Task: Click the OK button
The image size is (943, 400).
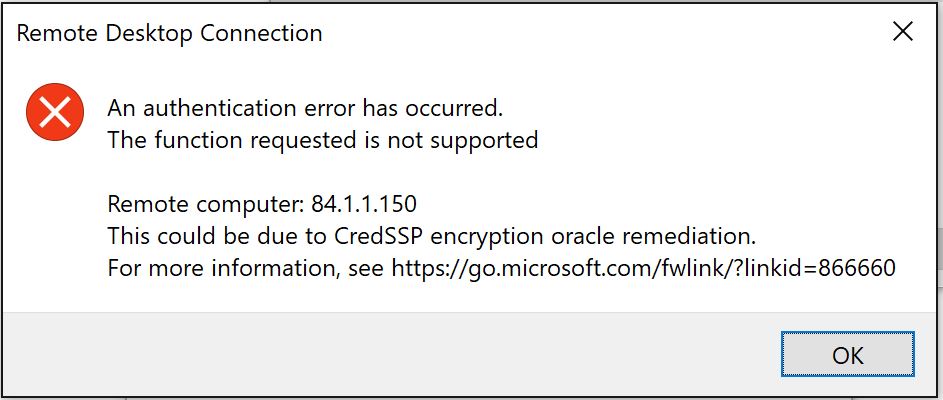Action: coord(848,354)
